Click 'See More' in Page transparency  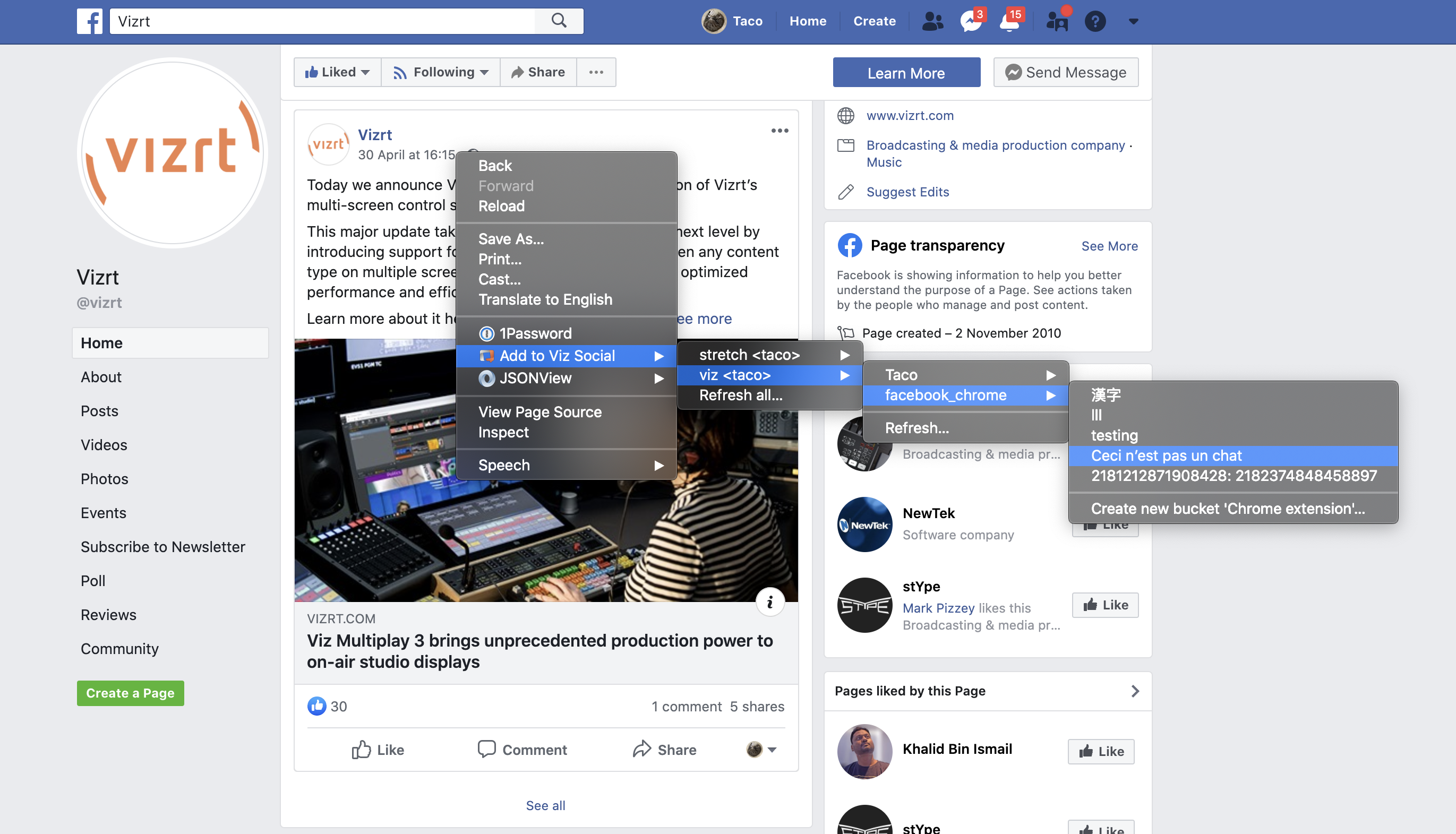[x=1109, y=246]
